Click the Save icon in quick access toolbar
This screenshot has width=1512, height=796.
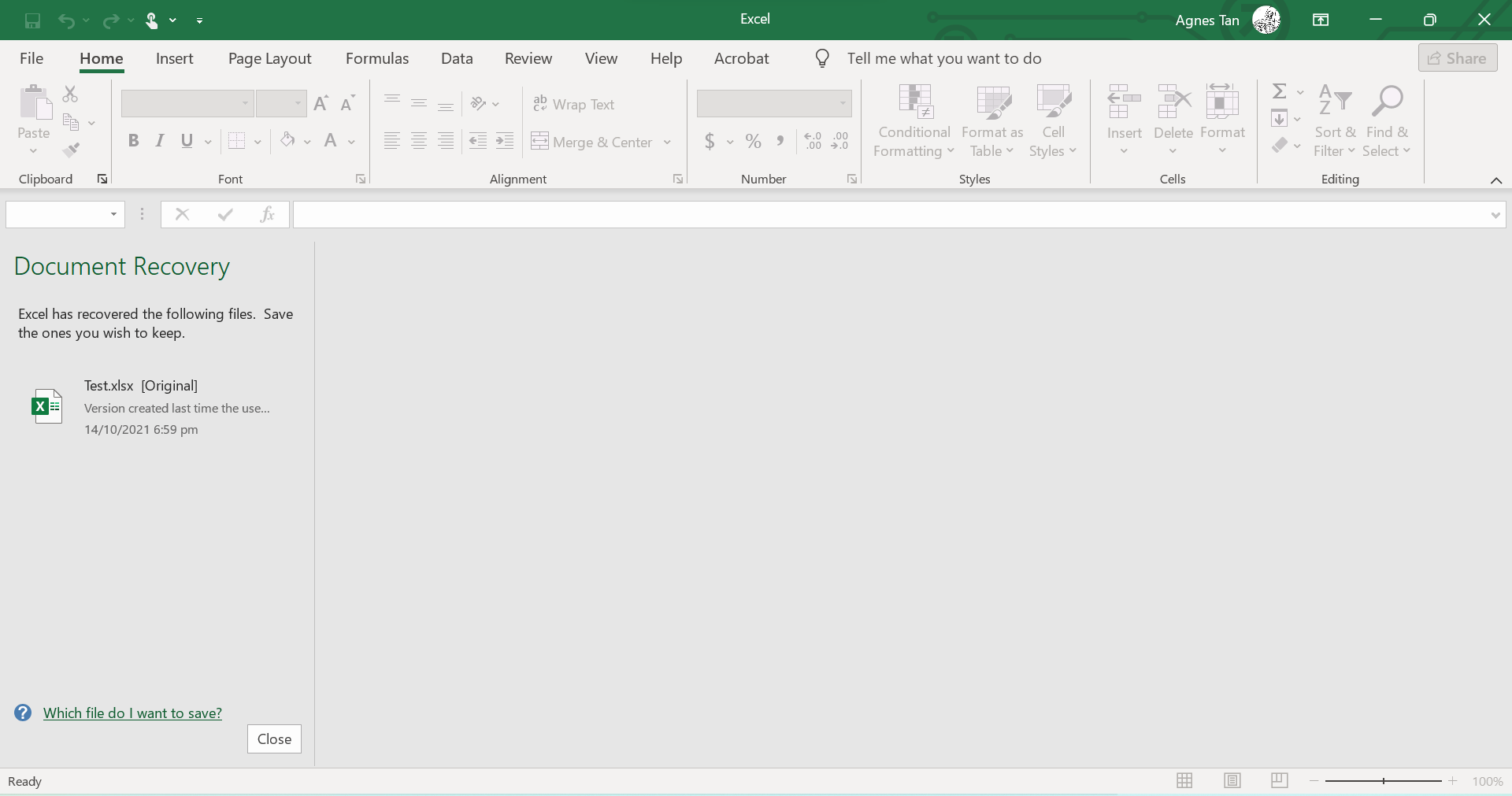pos(32,20)
